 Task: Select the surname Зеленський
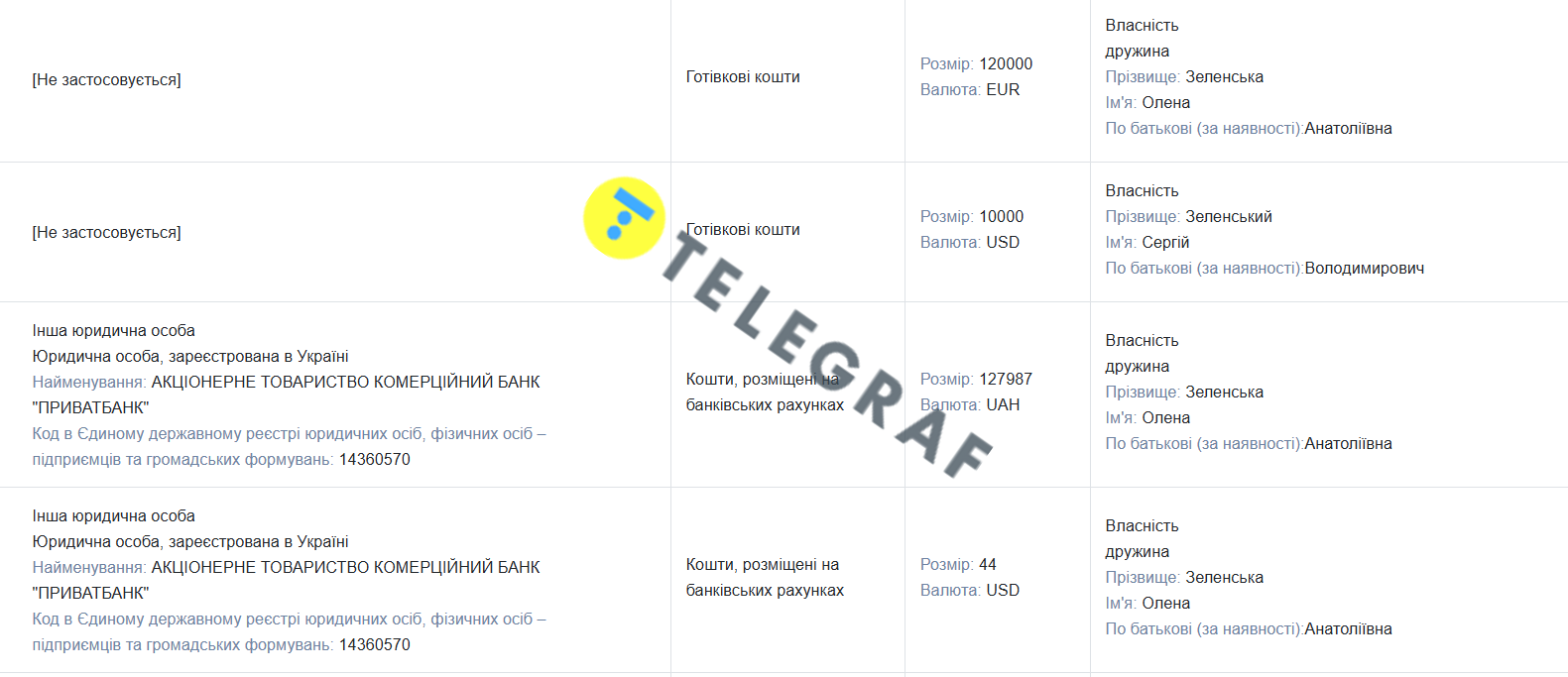point(1228,216)
